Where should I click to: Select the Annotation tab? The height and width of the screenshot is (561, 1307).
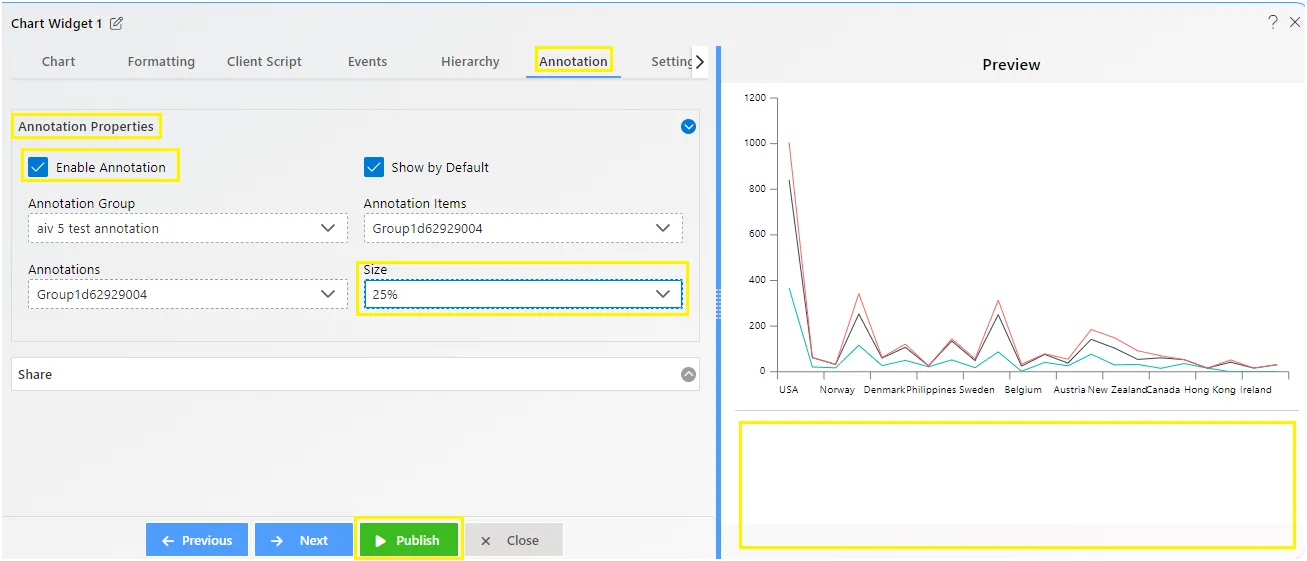573,61
